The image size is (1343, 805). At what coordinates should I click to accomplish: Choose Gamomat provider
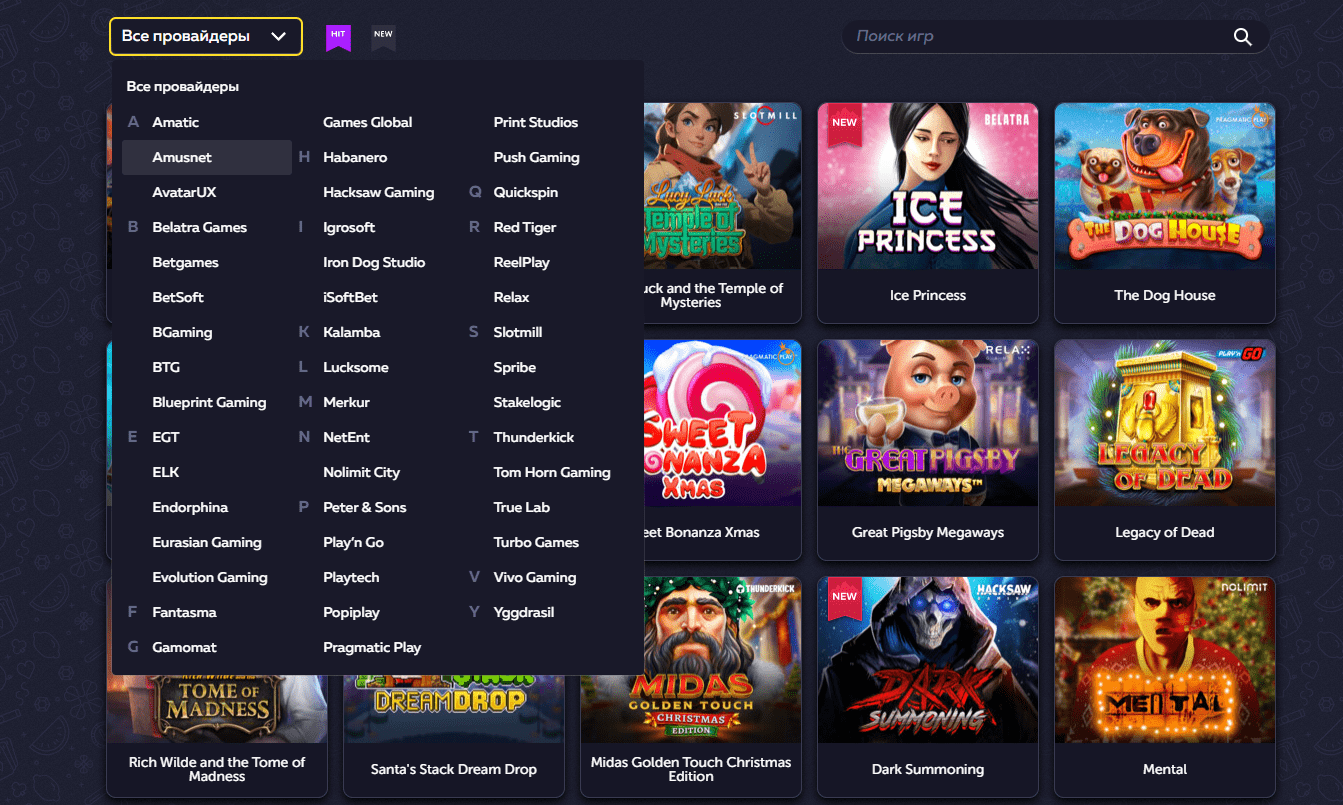coord(184,647)
